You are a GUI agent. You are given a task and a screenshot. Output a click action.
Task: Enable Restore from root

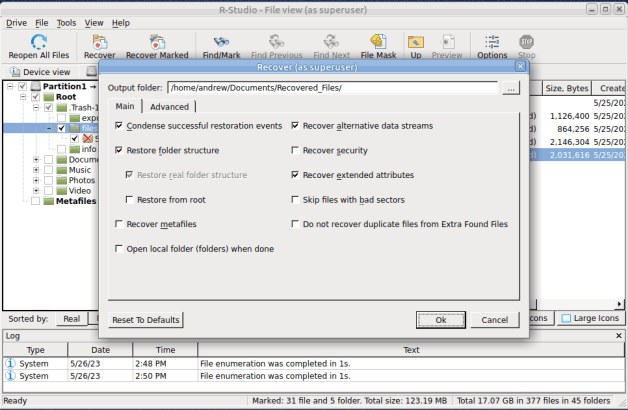(129, 199)
